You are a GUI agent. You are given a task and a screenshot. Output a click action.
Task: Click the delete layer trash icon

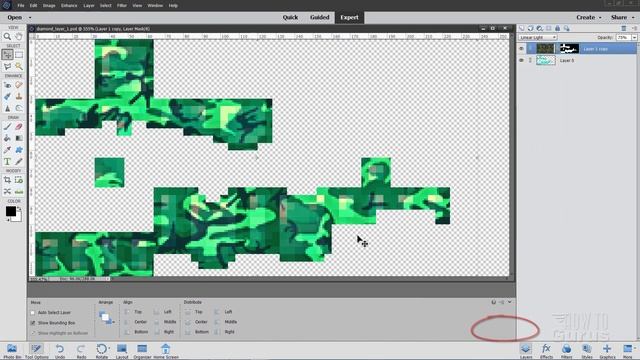click(x=624, y=28)
